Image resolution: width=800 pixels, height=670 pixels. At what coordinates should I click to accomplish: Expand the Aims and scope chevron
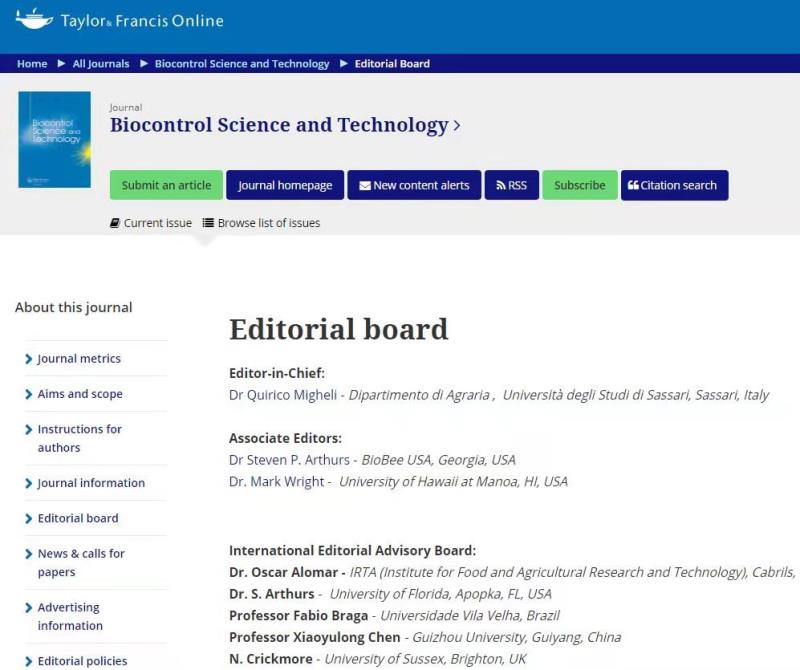pyautogui.click(x=29, y=394)
